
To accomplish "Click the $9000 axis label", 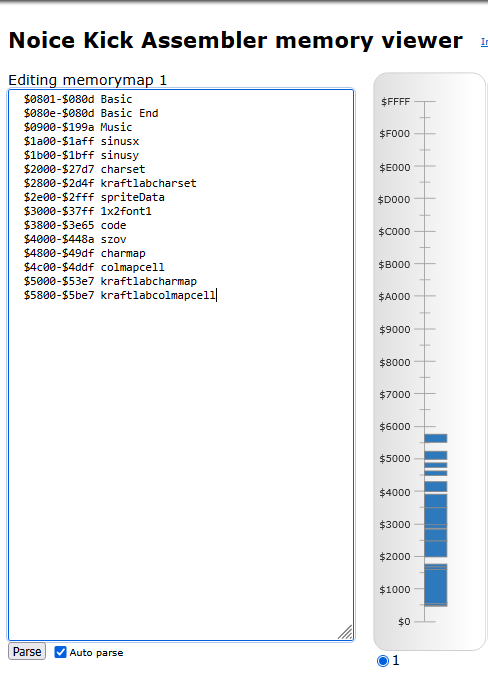I will coord(394,329).
